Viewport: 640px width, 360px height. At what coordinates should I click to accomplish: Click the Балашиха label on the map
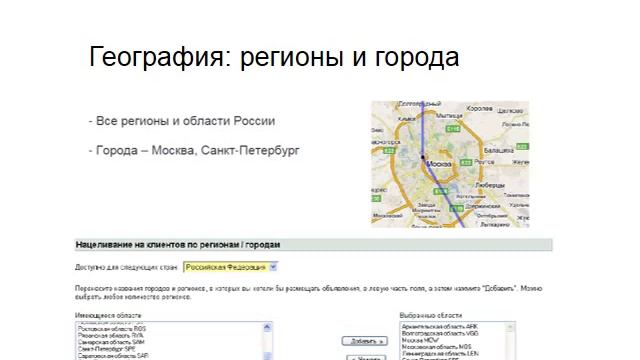pyautogui.click(x=499, y=150)
